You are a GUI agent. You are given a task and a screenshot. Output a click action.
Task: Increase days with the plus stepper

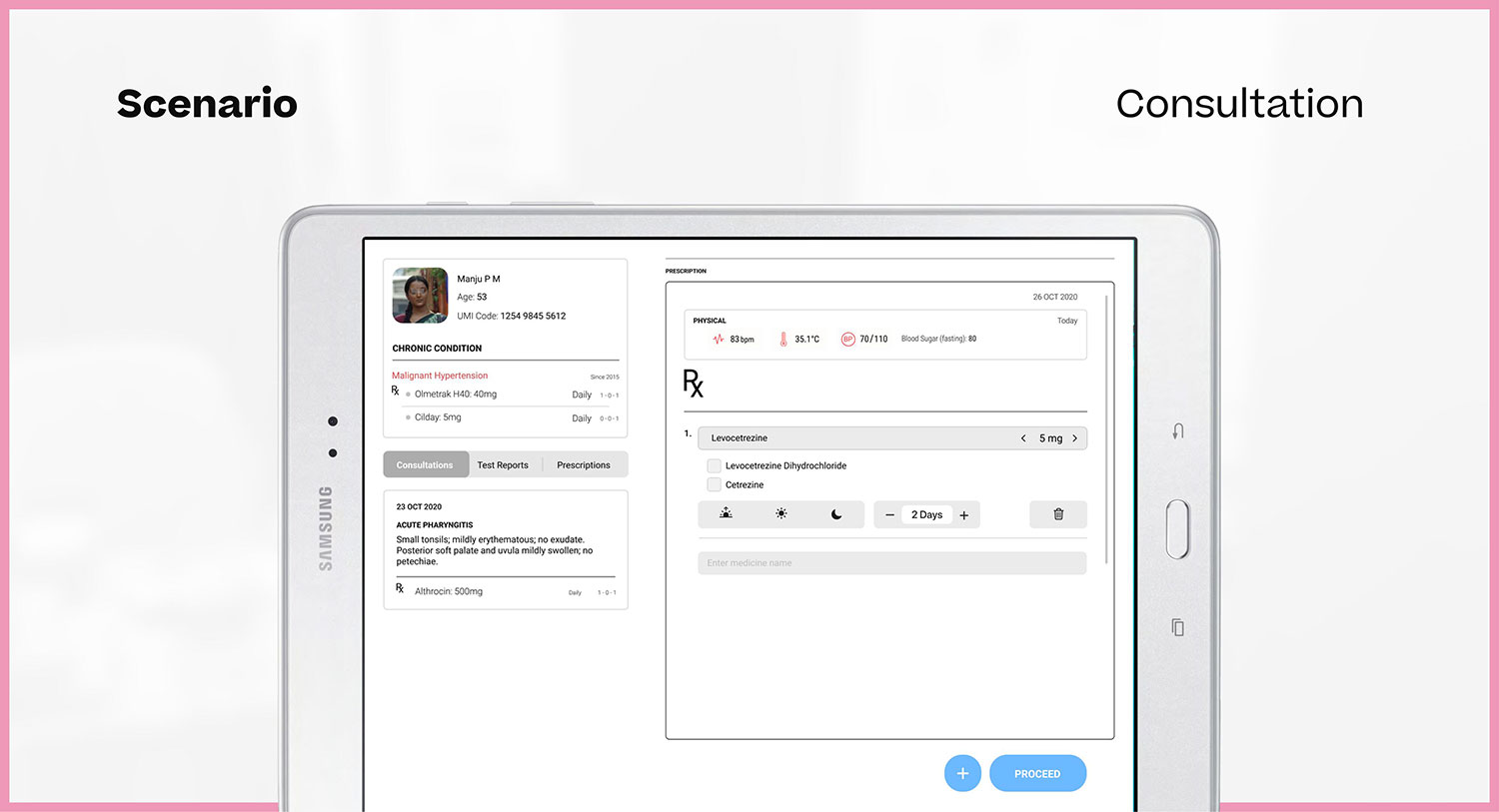coord(964,515)
